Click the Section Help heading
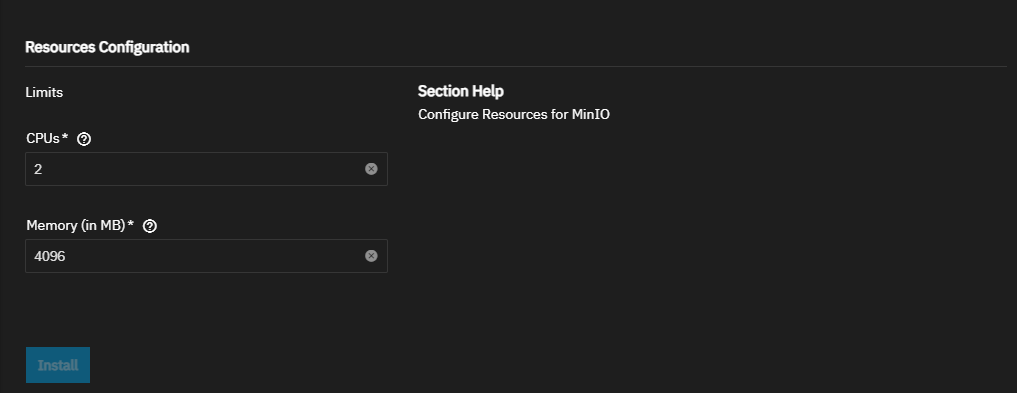 (x=461, y=91)
